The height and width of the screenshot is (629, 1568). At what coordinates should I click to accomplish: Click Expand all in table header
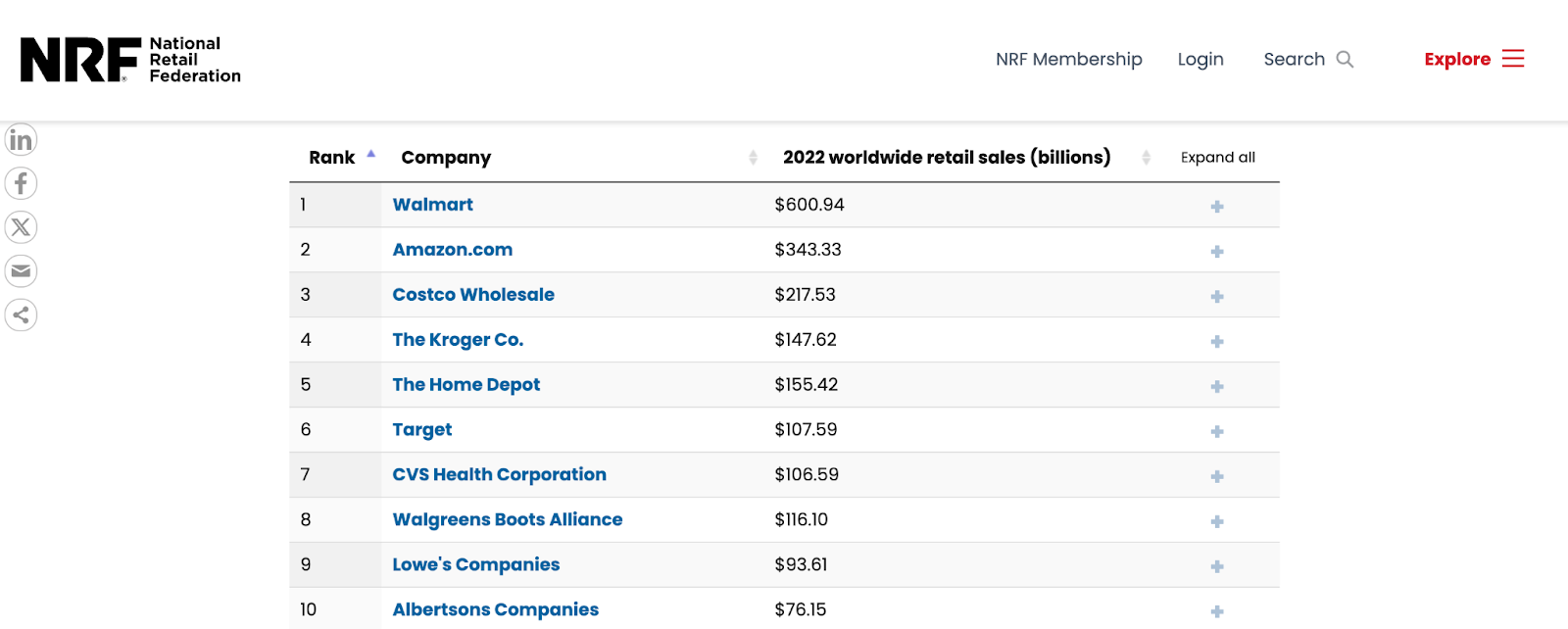1218,158
